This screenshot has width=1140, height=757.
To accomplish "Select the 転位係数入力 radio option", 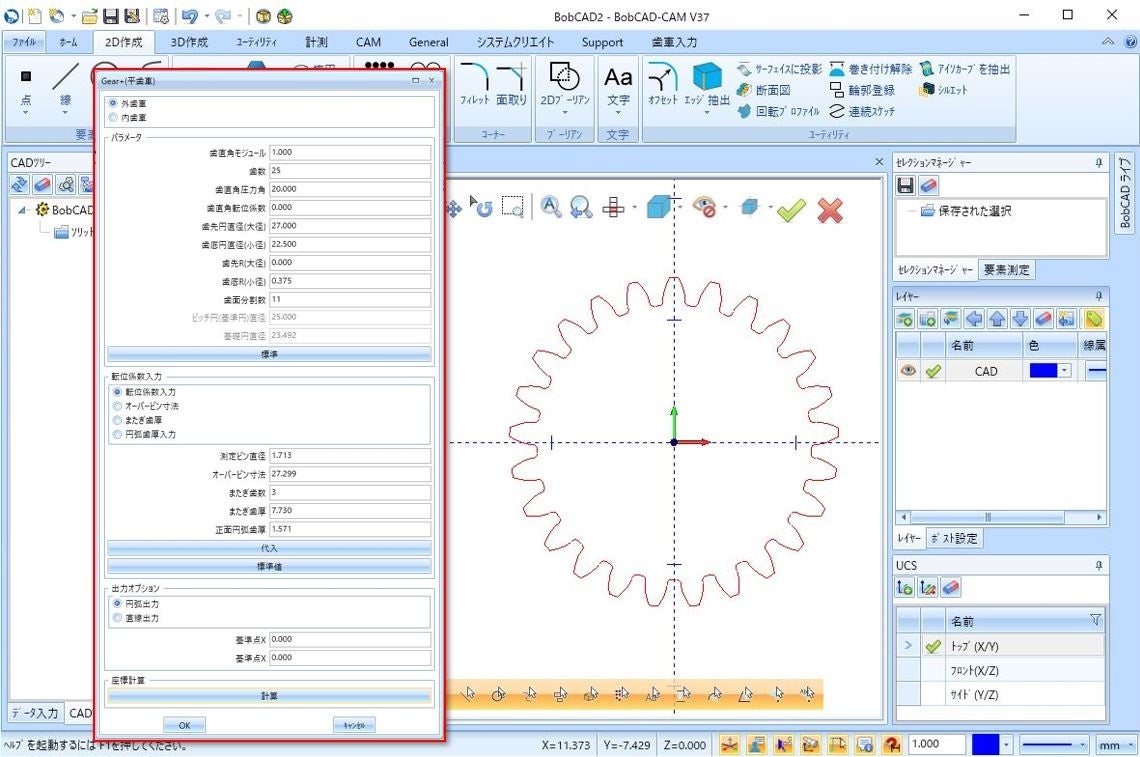I will click(117, 392).
